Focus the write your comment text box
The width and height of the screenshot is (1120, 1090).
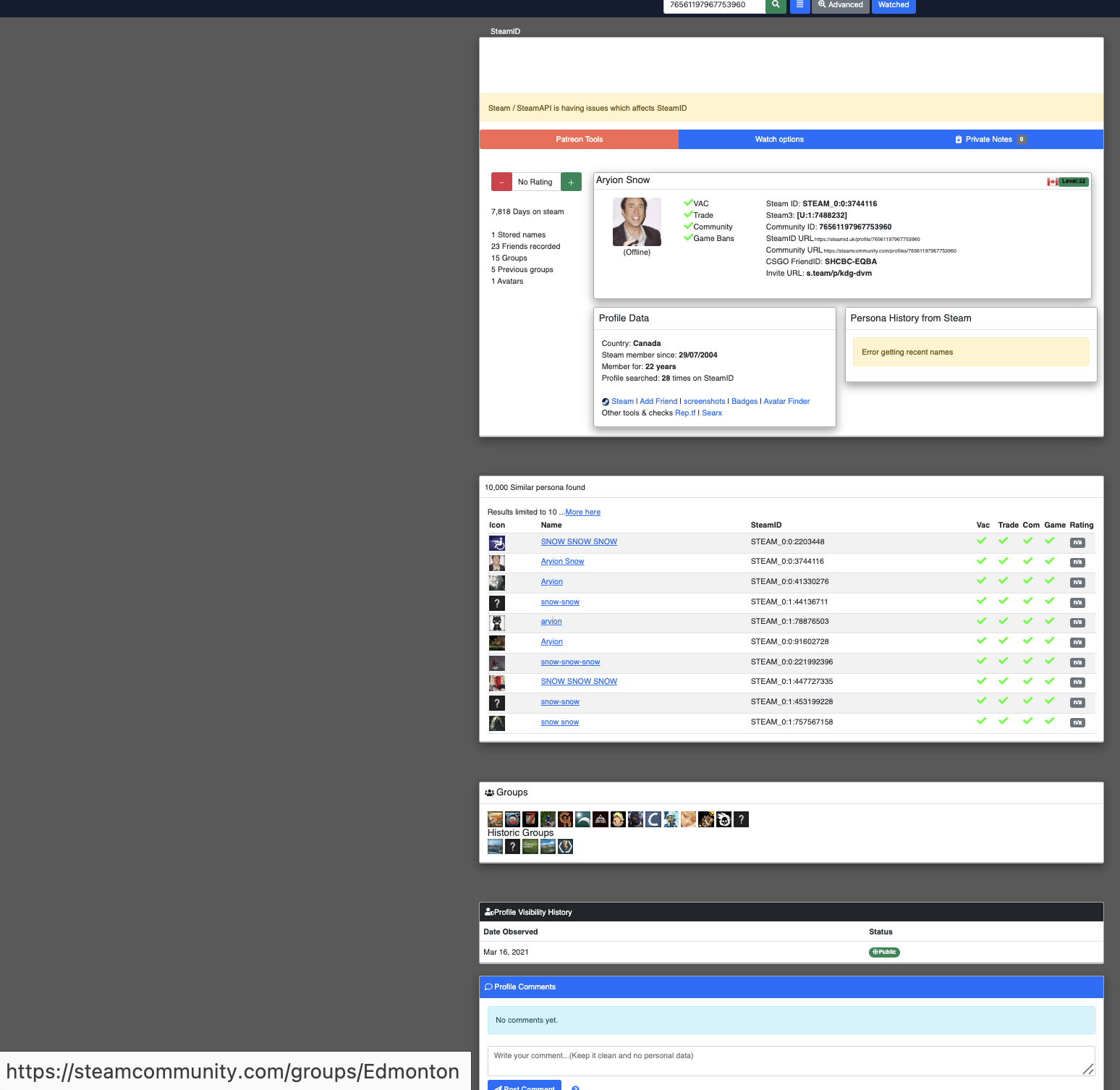click(790, 1061)
